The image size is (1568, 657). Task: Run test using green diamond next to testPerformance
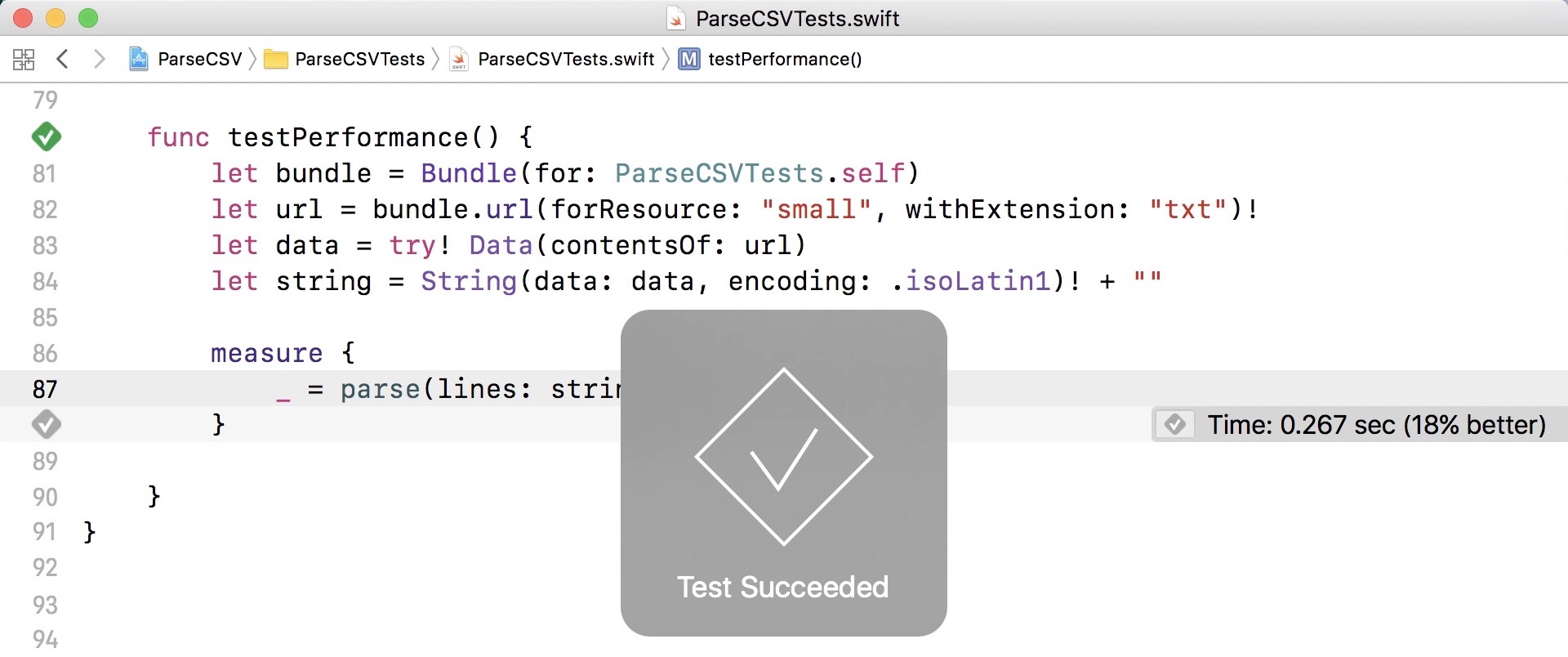point(46,136)
